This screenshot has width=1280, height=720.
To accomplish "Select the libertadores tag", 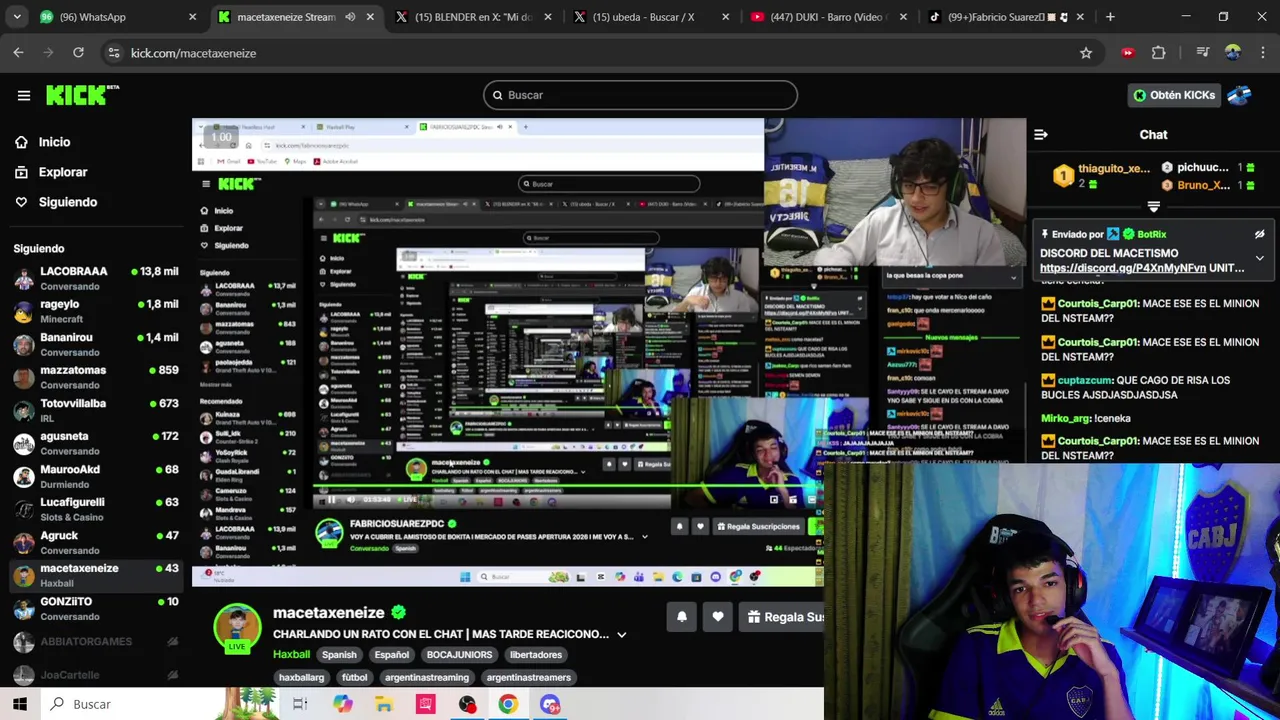I will tap(536, 655).
